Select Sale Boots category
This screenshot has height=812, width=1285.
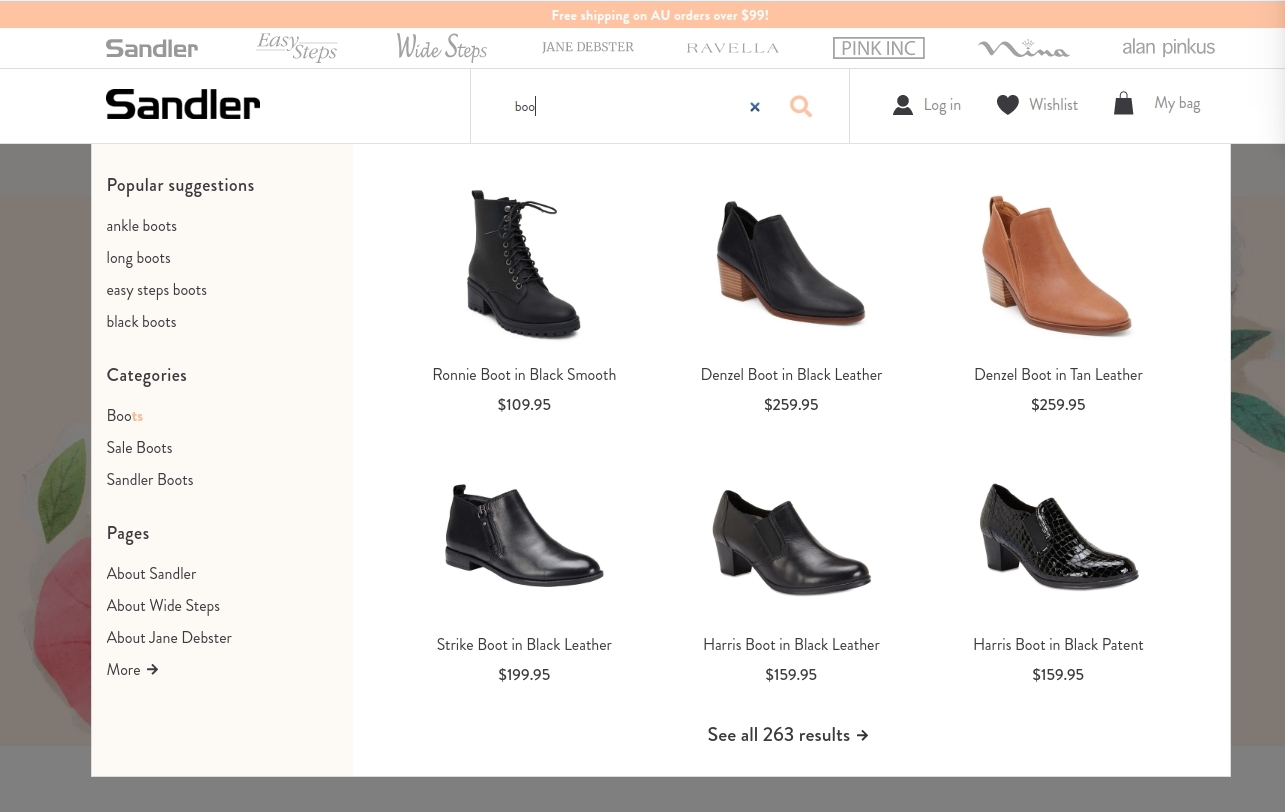(x=139, y=447)
